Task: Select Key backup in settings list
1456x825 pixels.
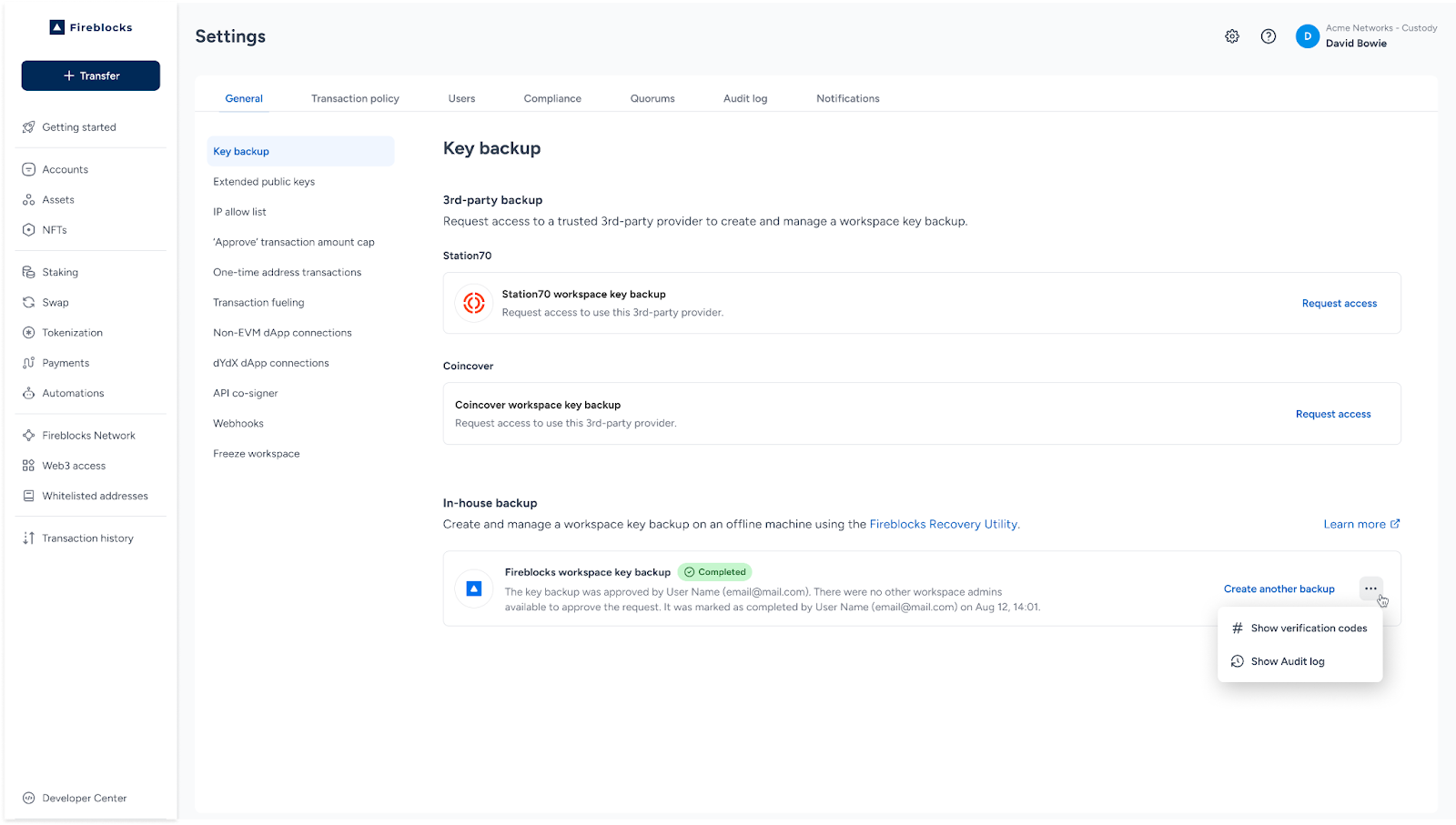Action: 300,151
